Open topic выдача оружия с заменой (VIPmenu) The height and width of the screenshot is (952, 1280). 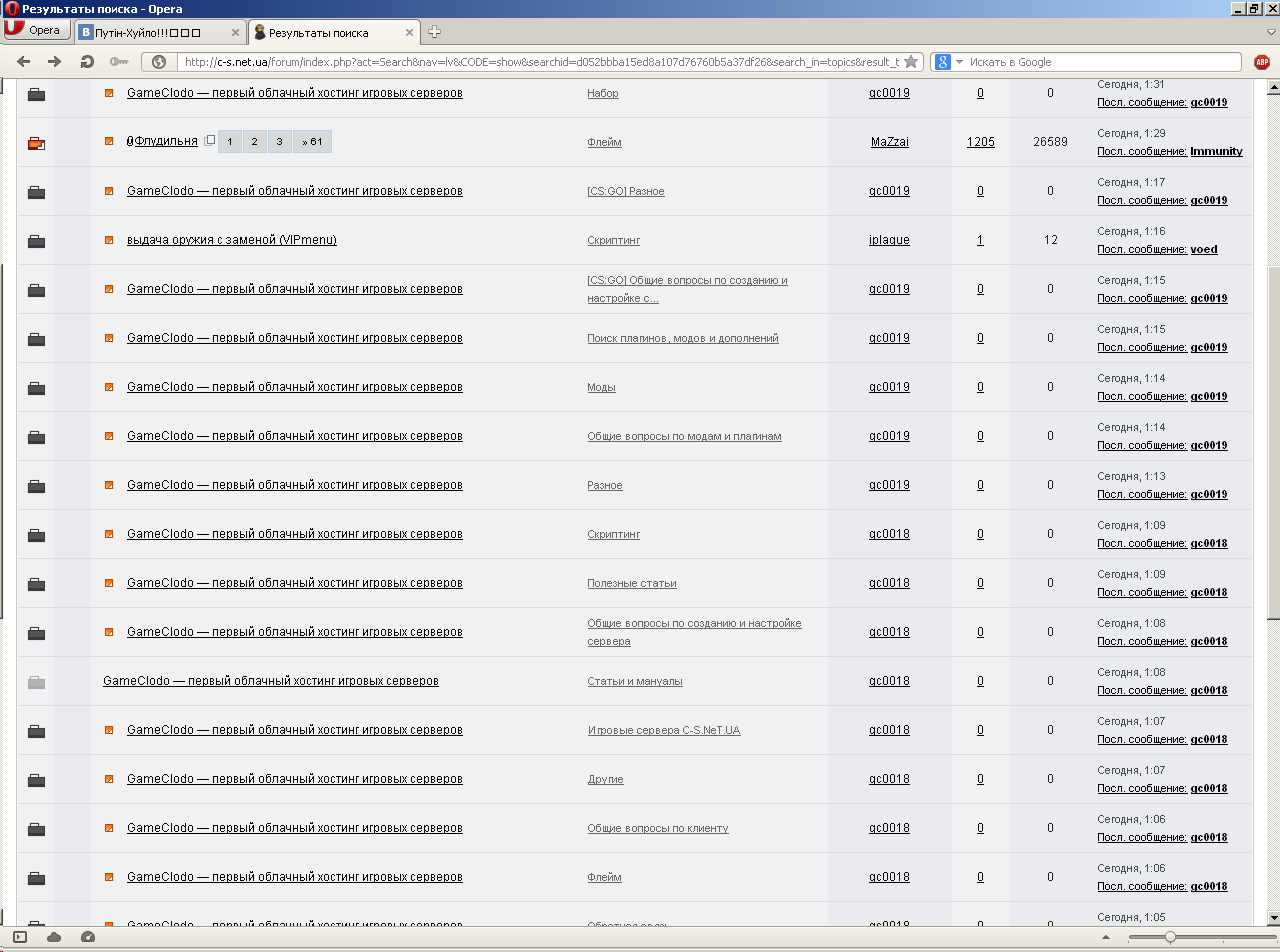click(x=231, y=240)
